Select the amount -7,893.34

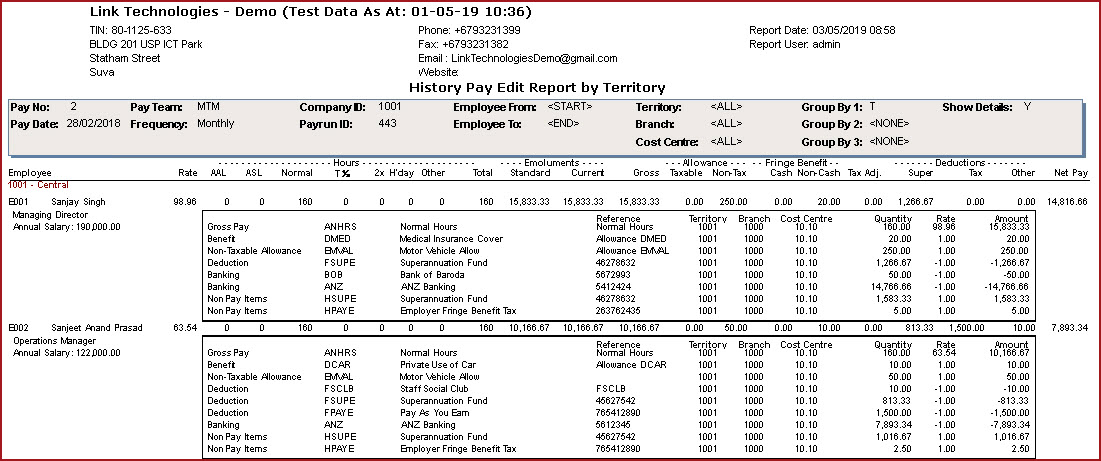(1009, 425)
